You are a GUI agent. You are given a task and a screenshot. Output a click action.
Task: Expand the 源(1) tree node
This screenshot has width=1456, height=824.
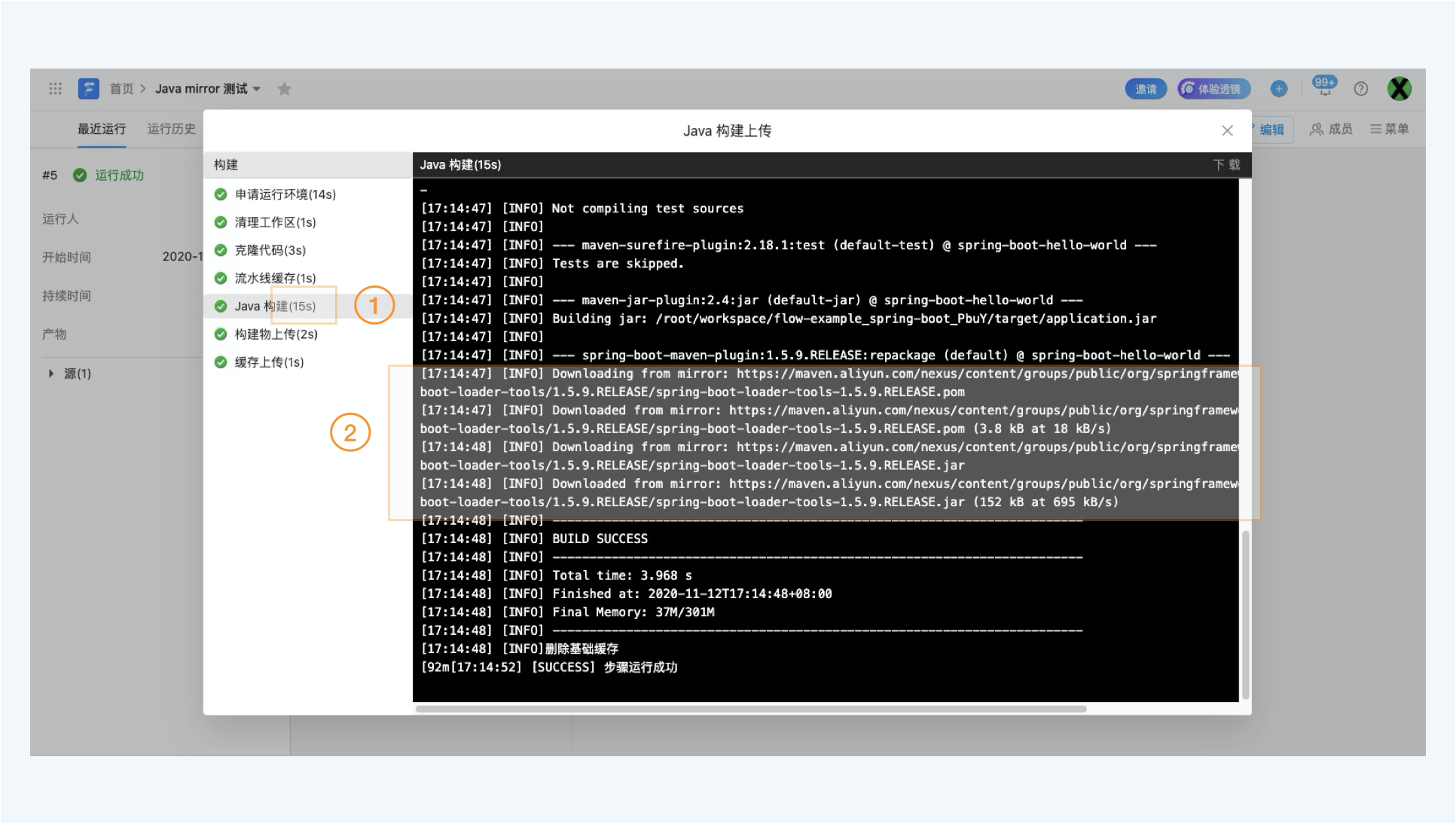(51, 374)
